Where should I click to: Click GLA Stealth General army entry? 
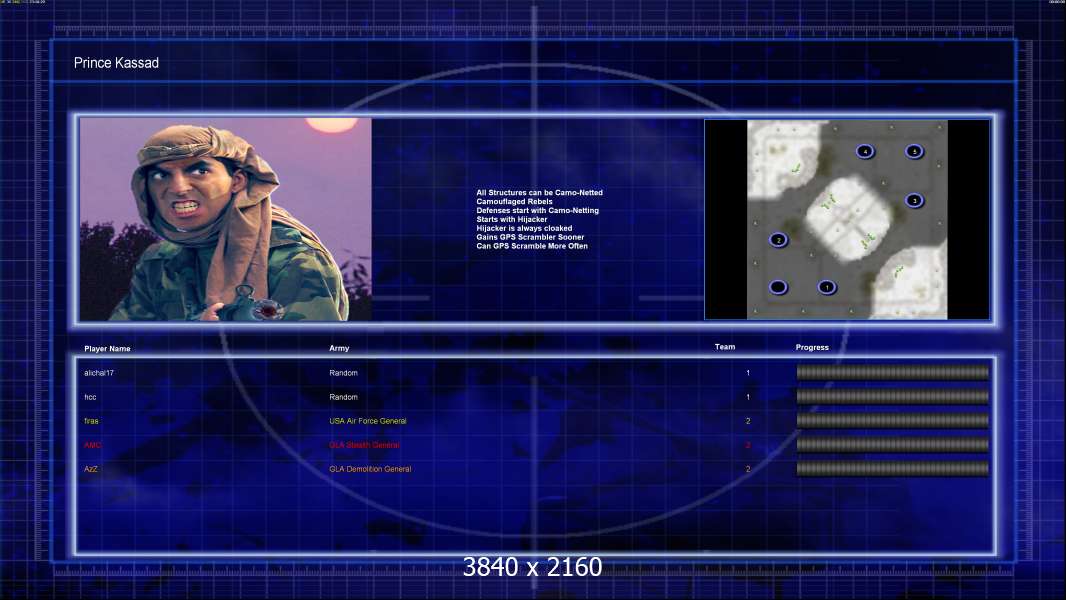click(x=364, y=445)
